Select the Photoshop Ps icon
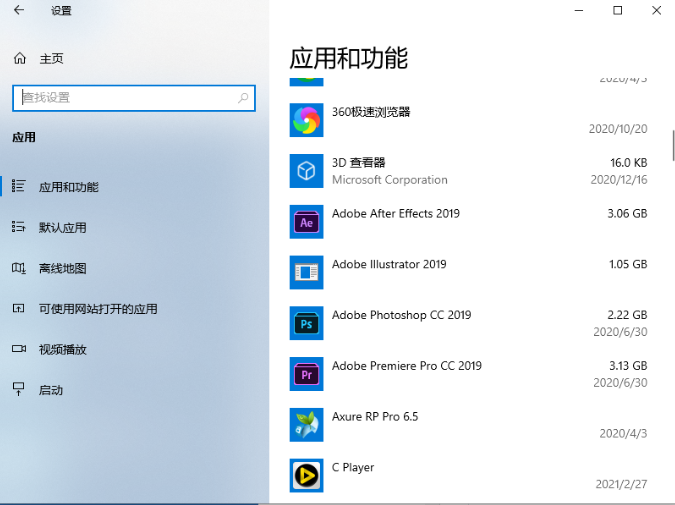Screen dimensions: 675x505 [306, 324]
